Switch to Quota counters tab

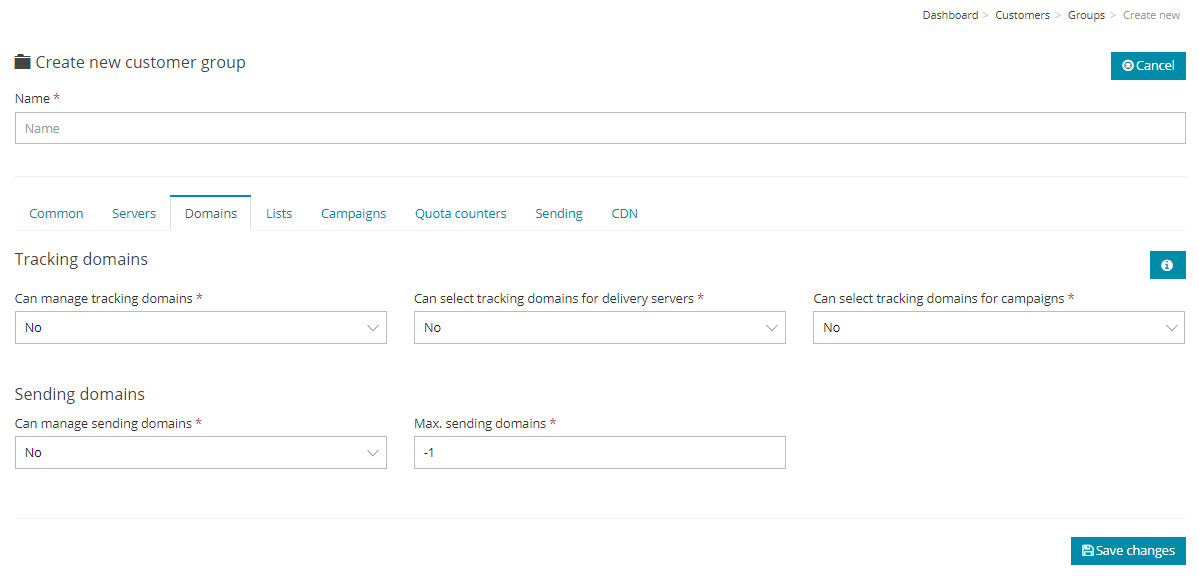460,214
